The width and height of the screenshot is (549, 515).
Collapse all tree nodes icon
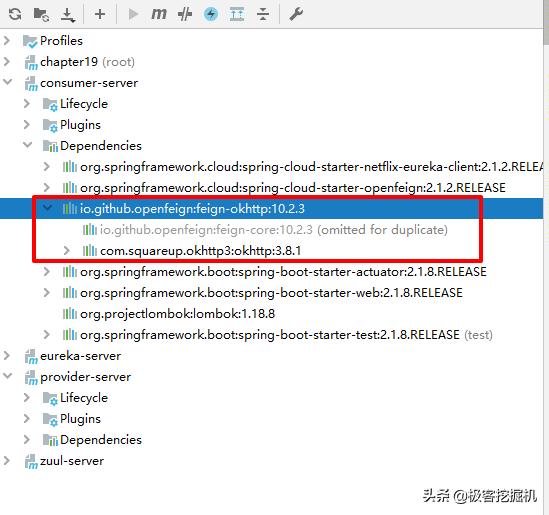(263, 14)
